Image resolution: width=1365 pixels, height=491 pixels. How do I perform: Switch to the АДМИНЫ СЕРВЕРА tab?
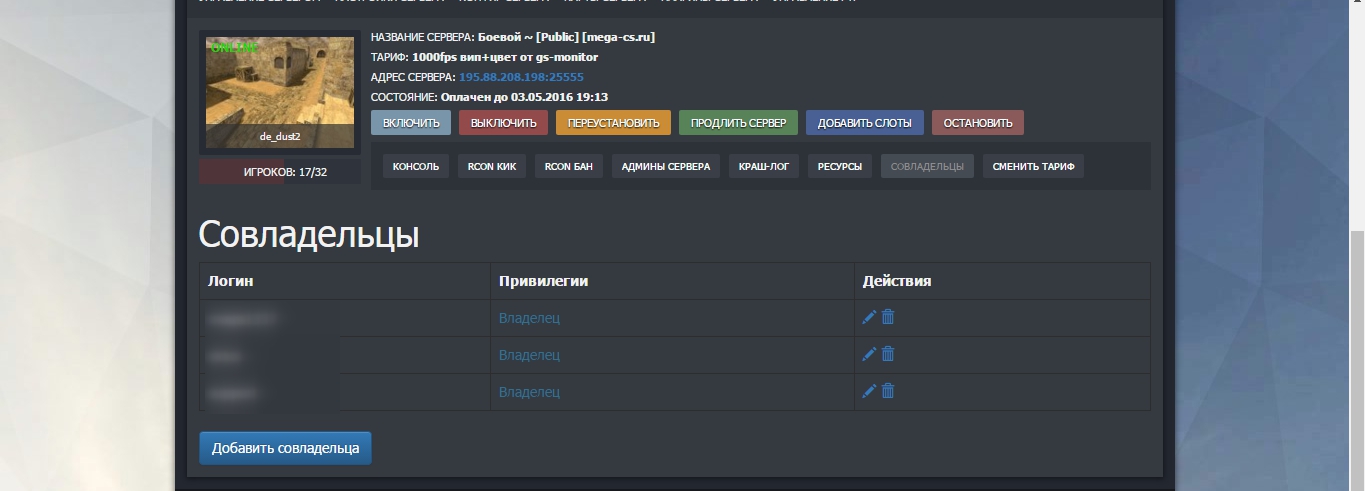(666, 166)
